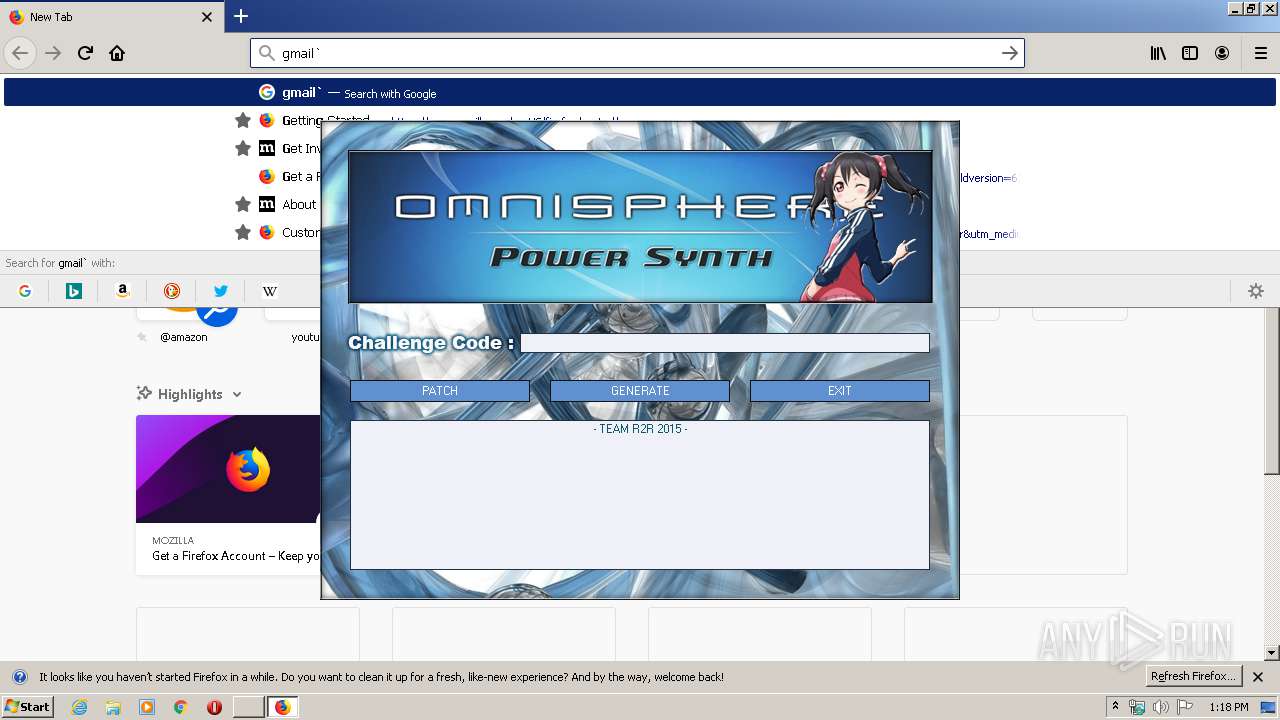Search with Twitter one-off engine icon
The width and height of the screenshot is (1280, 720).
(x=220, y=291)
